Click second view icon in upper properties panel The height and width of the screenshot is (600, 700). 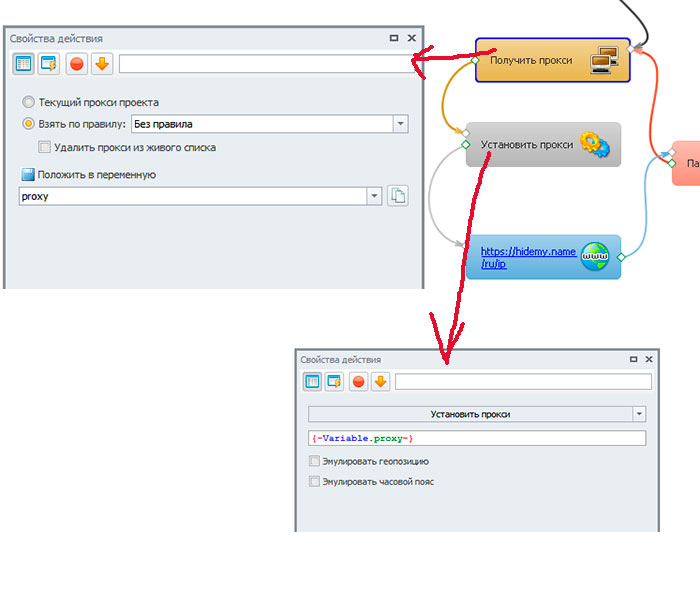49,64
